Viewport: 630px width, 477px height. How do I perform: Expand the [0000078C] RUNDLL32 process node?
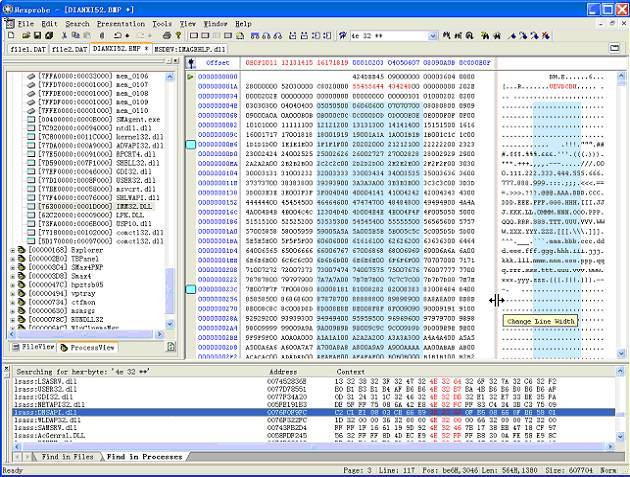click(12, 319)
